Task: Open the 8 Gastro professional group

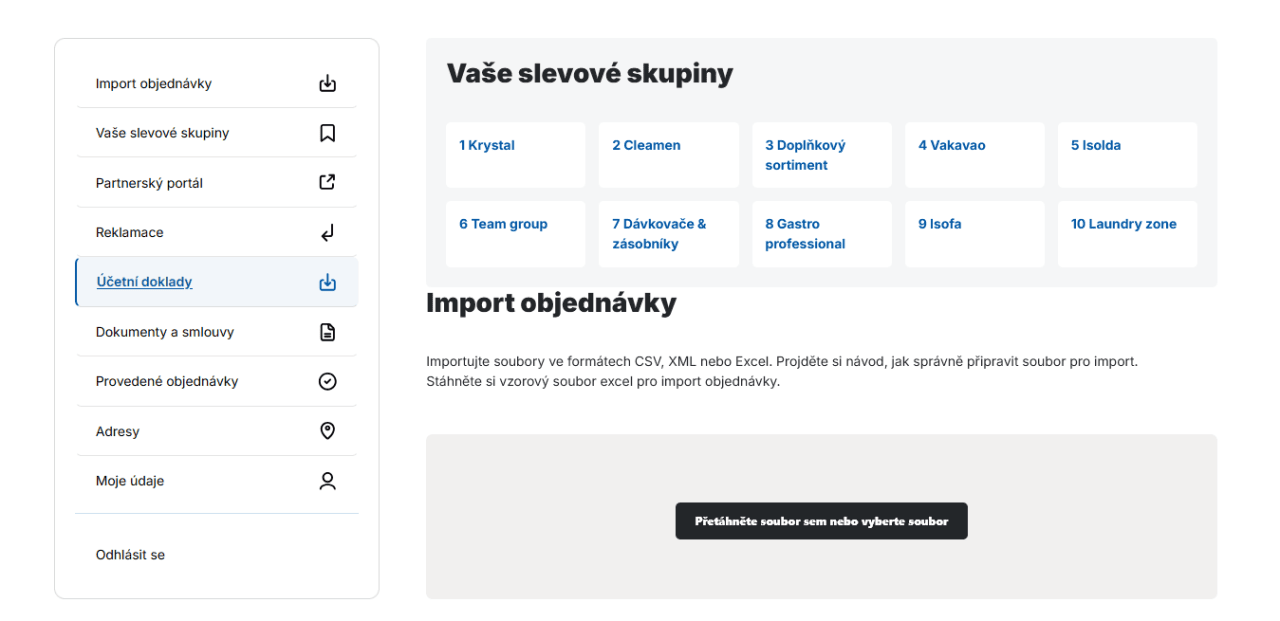Action: 821,234
